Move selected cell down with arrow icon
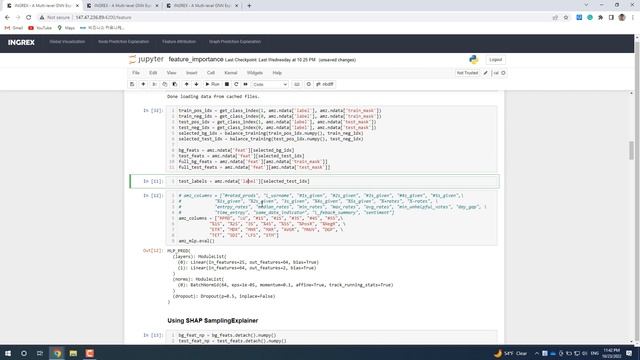Screen dimensions: 640x360 196,84
